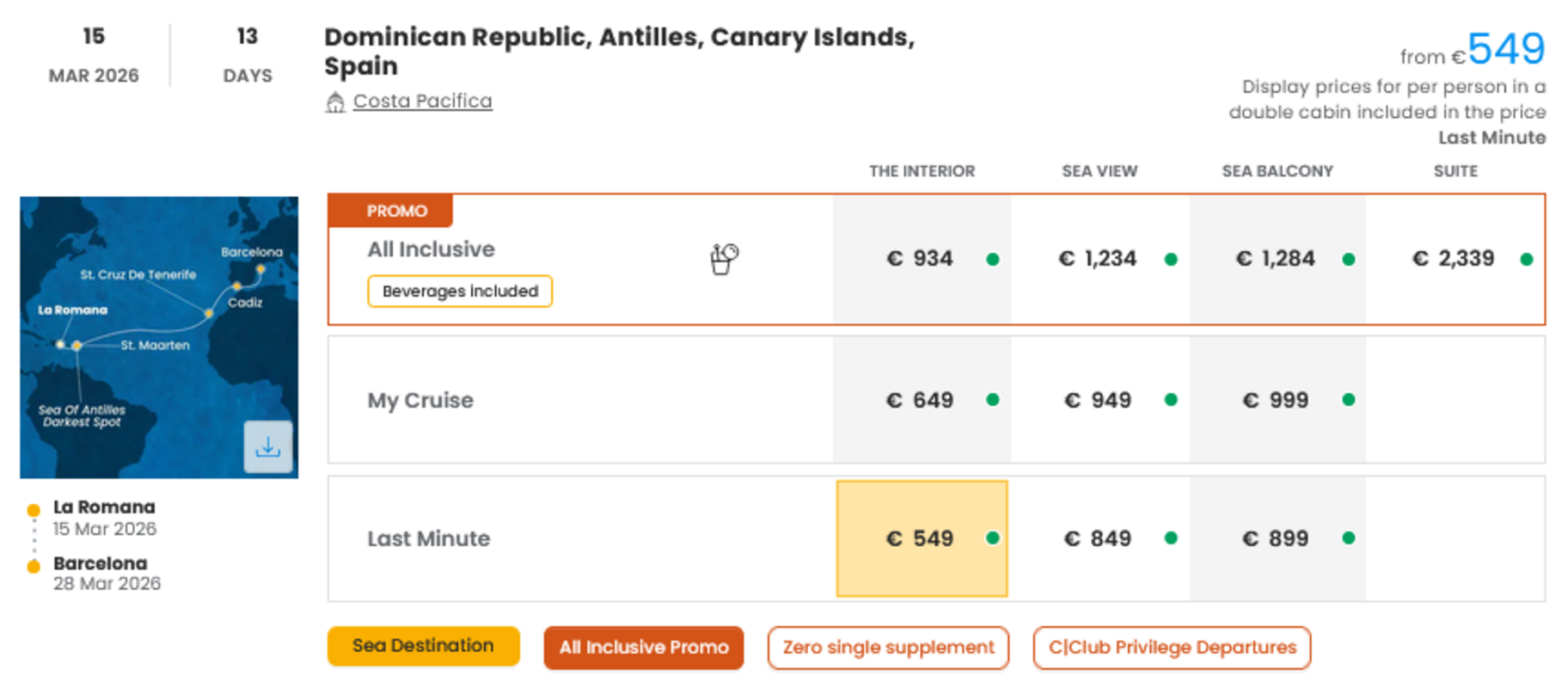Click the Zero single supplement tag
The width and height of the screenshot is (1568, 688).
pyautogui.click(x=888, y=648)
